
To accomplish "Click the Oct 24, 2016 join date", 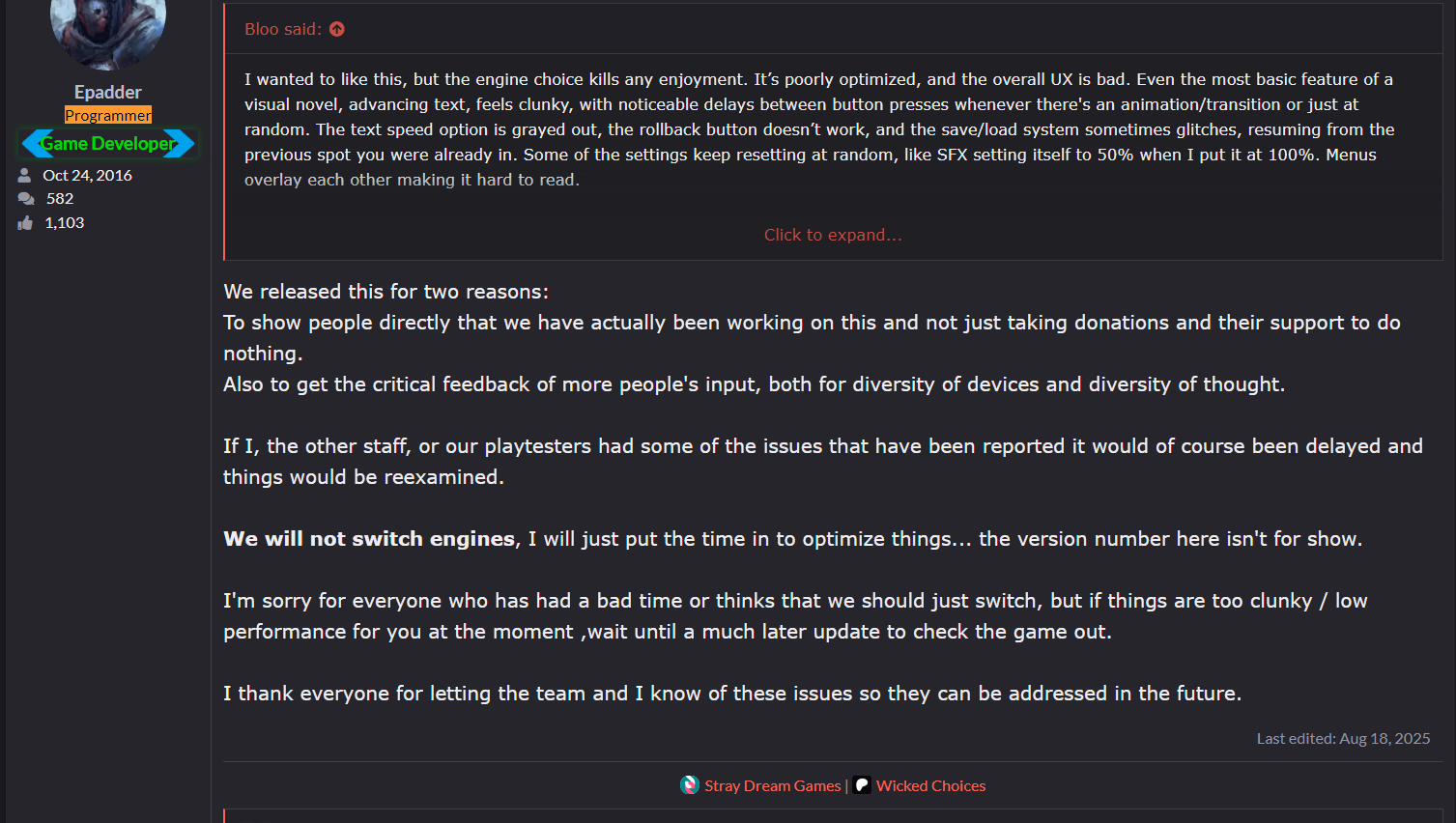I will [87, 175].
